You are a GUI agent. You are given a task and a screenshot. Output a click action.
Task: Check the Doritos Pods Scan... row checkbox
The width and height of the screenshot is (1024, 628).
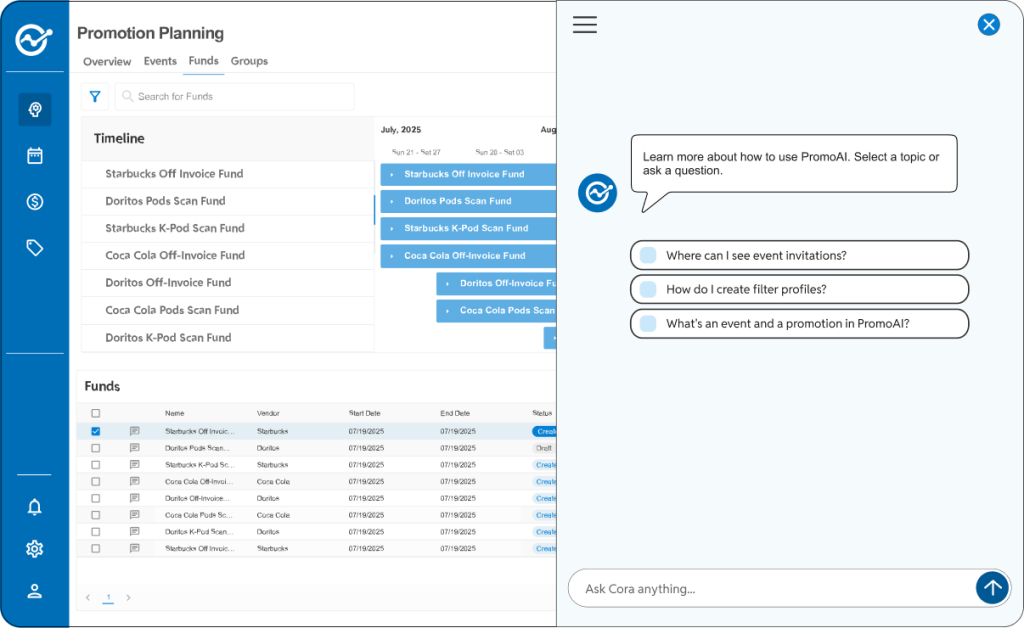point(96,448)
